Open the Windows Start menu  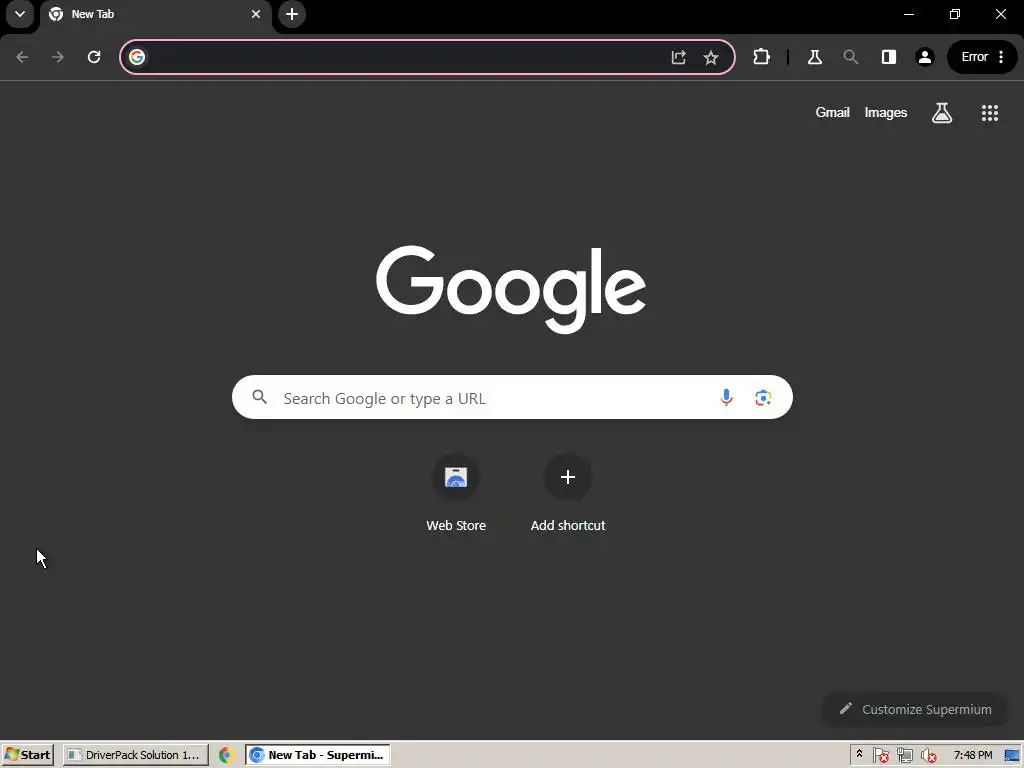click(x=27, y=755)
